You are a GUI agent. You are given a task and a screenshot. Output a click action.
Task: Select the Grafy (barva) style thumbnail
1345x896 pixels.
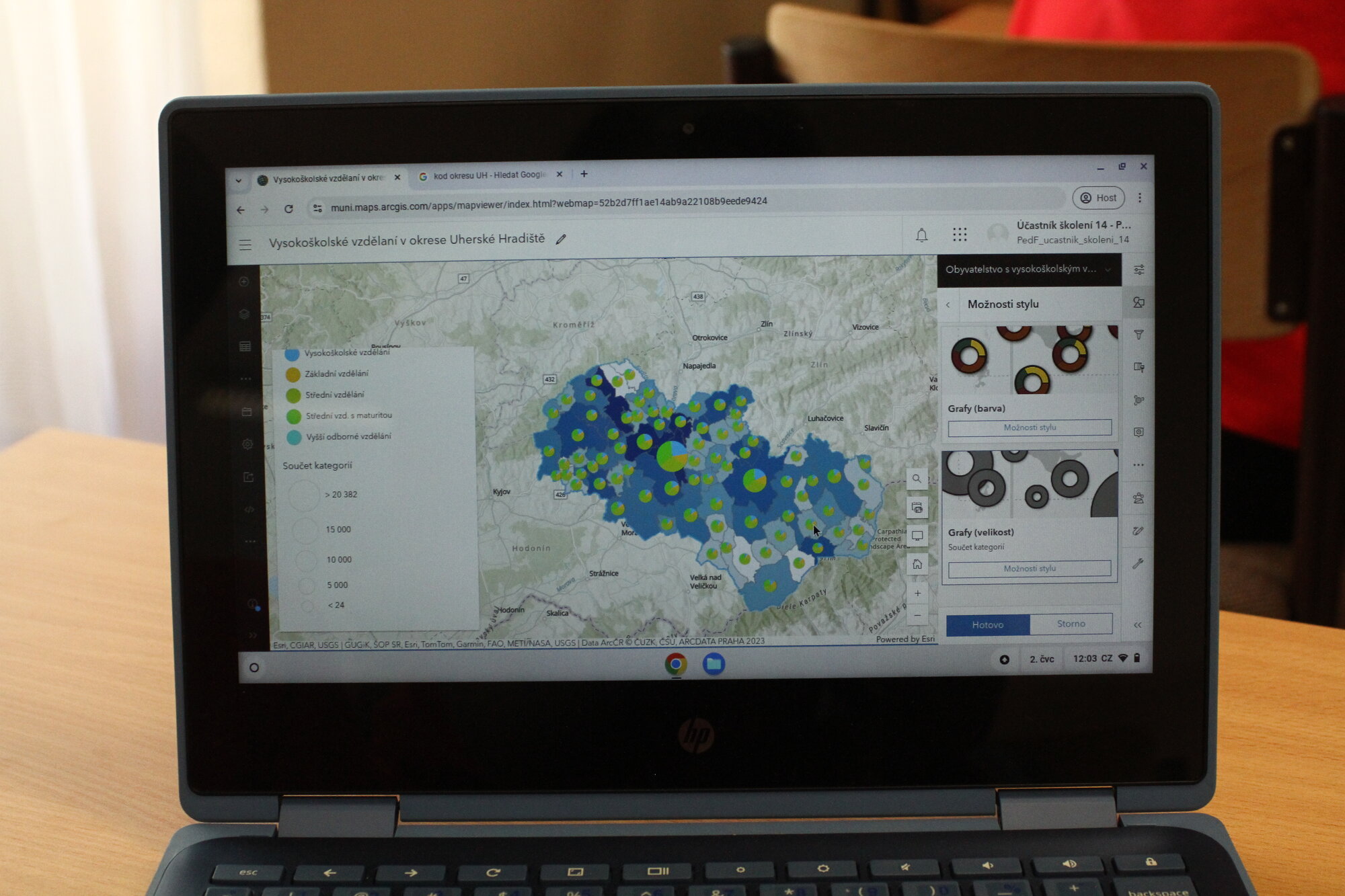click(x=1030, y=360)
